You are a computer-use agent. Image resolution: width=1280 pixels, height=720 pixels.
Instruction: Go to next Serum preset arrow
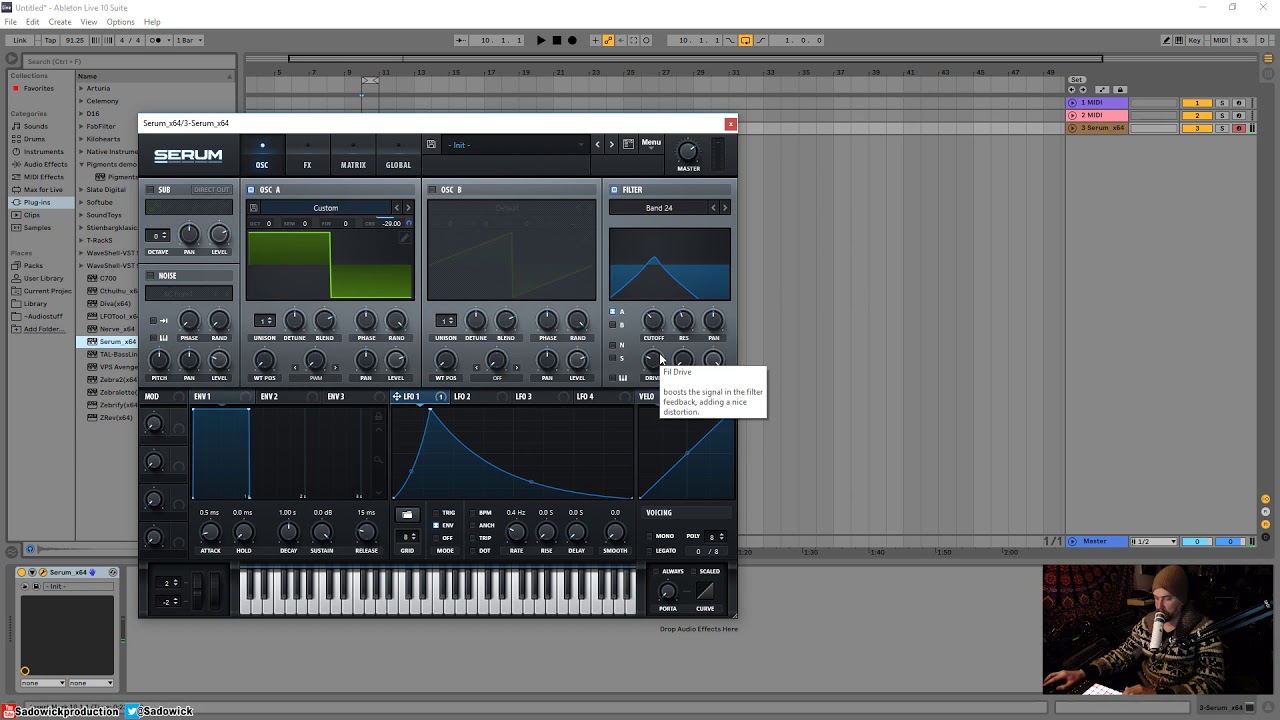pos(611,144)
